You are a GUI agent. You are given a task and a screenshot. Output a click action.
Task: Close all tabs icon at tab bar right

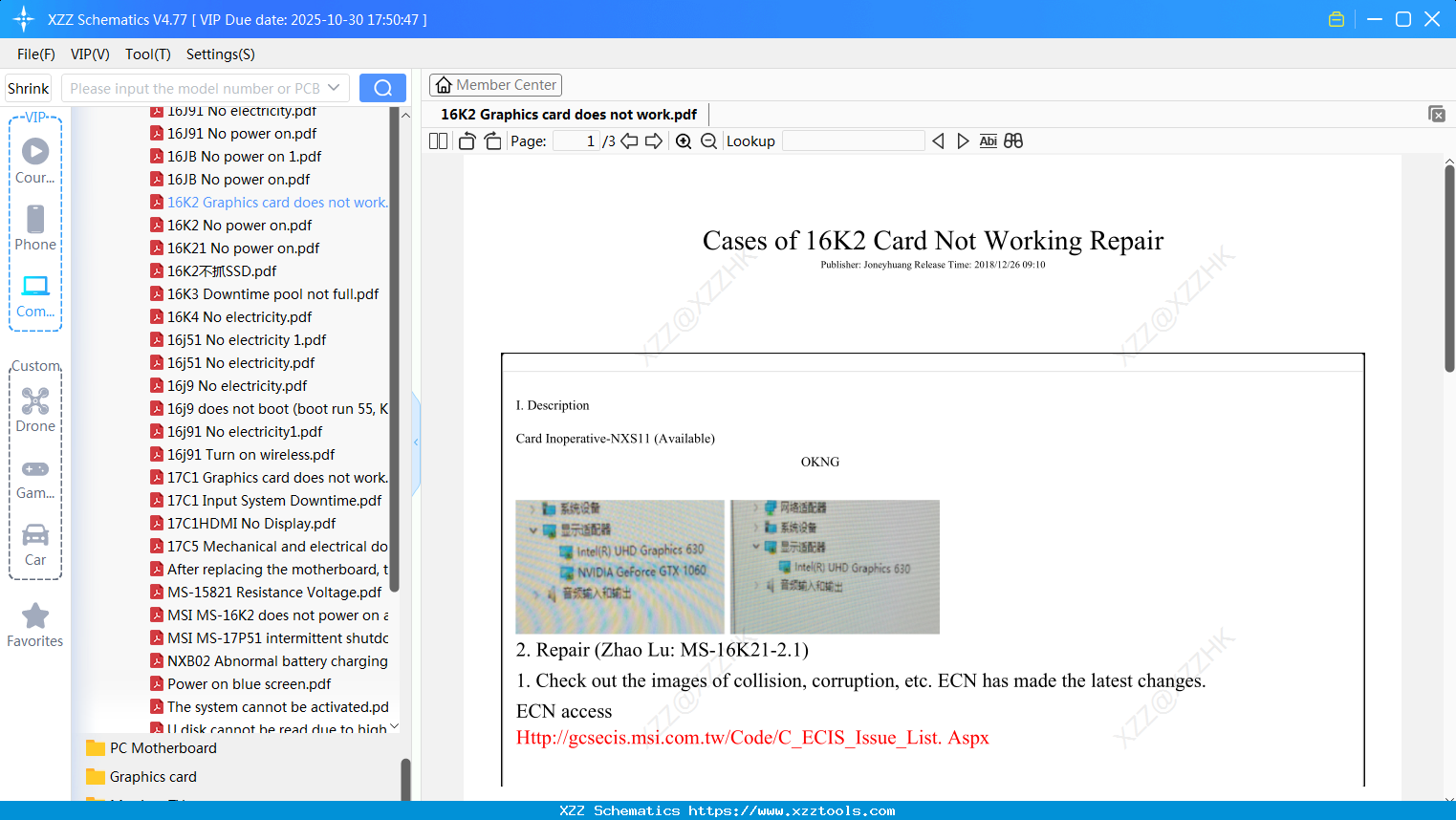[x=1437, y=114]
